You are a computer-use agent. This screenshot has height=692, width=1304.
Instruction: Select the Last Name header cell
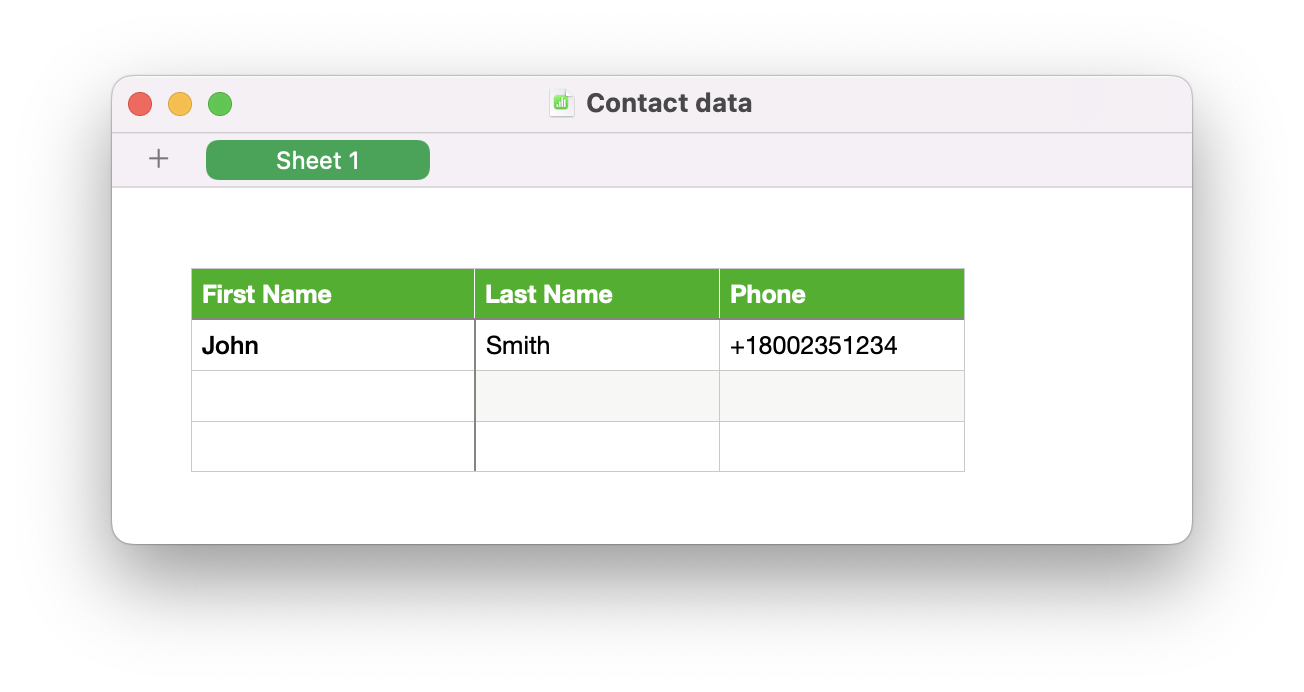point(596,293)
